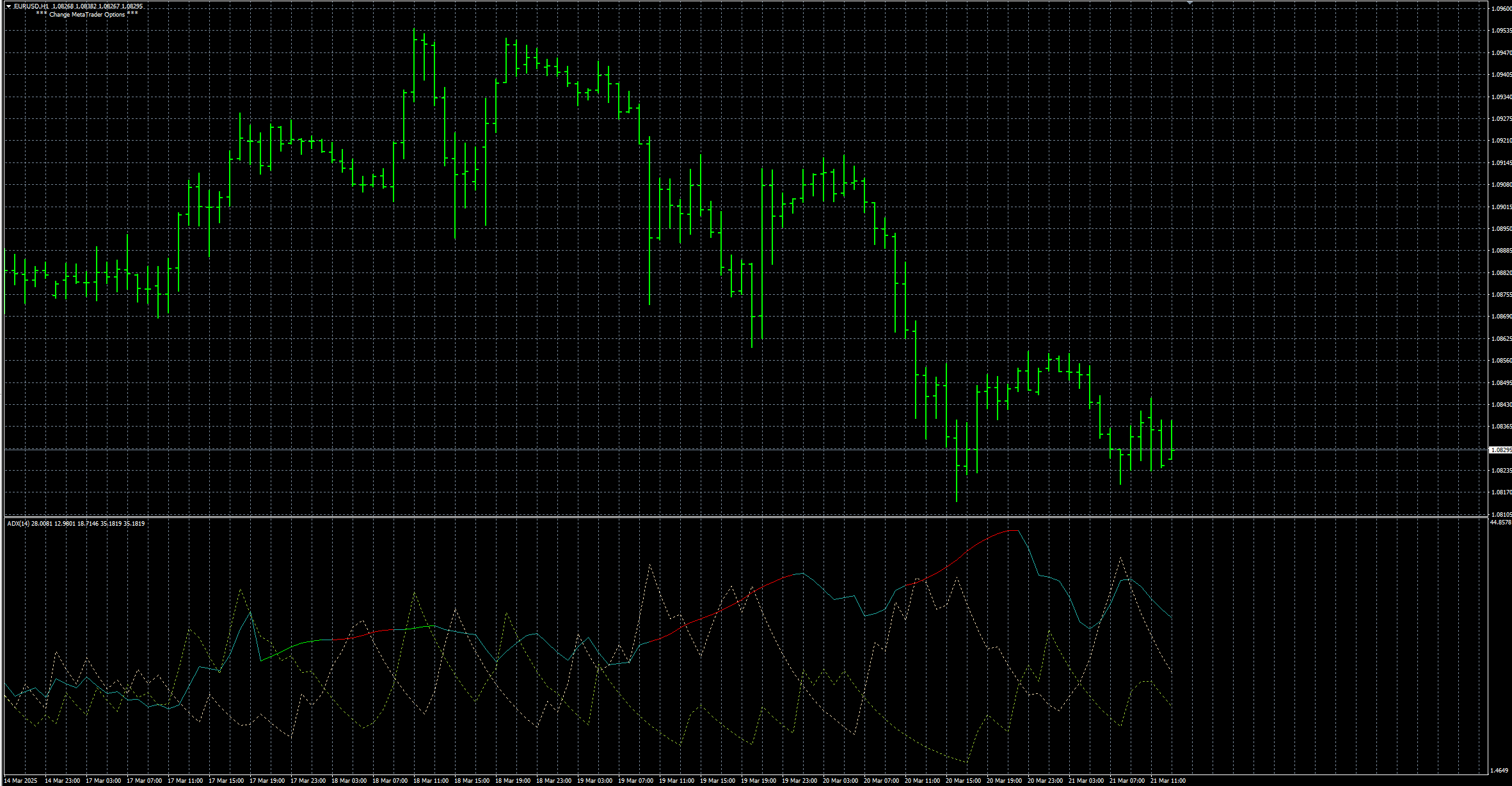Click the 20 Mar 07:00 time label

(x=881, y=781)
